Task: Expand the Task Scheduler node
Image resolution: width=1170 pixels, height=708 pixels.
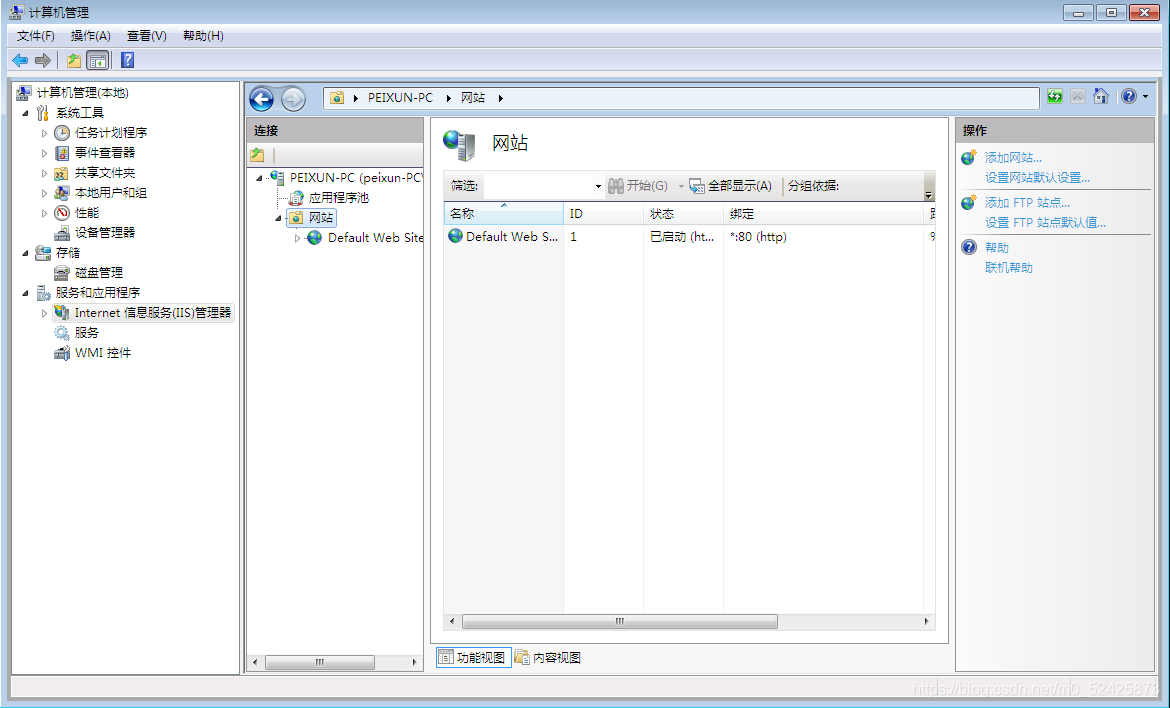Action: [45, 133]
